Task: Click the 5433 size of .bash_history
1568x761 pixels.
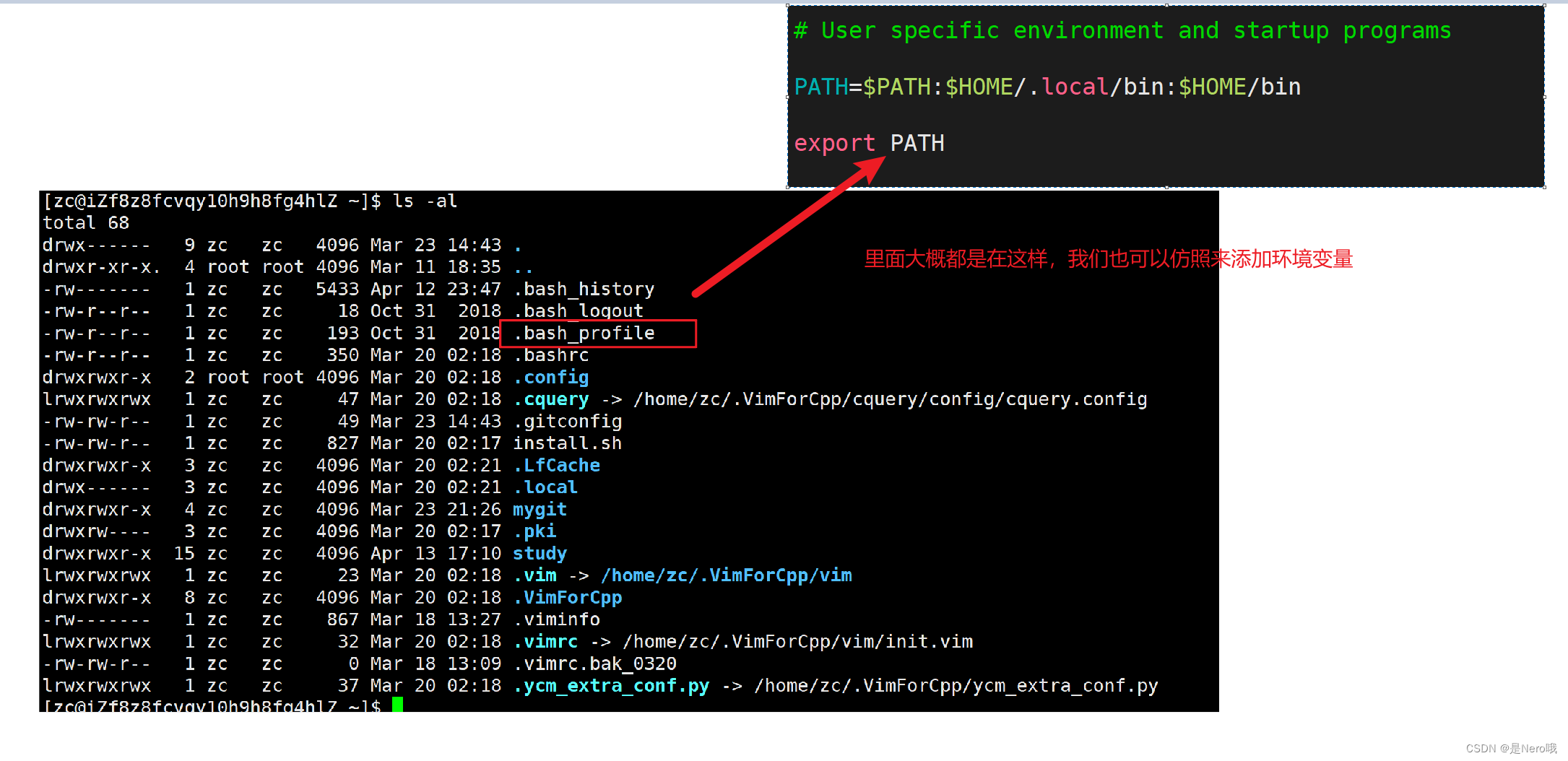Action: tap(337, 290)
